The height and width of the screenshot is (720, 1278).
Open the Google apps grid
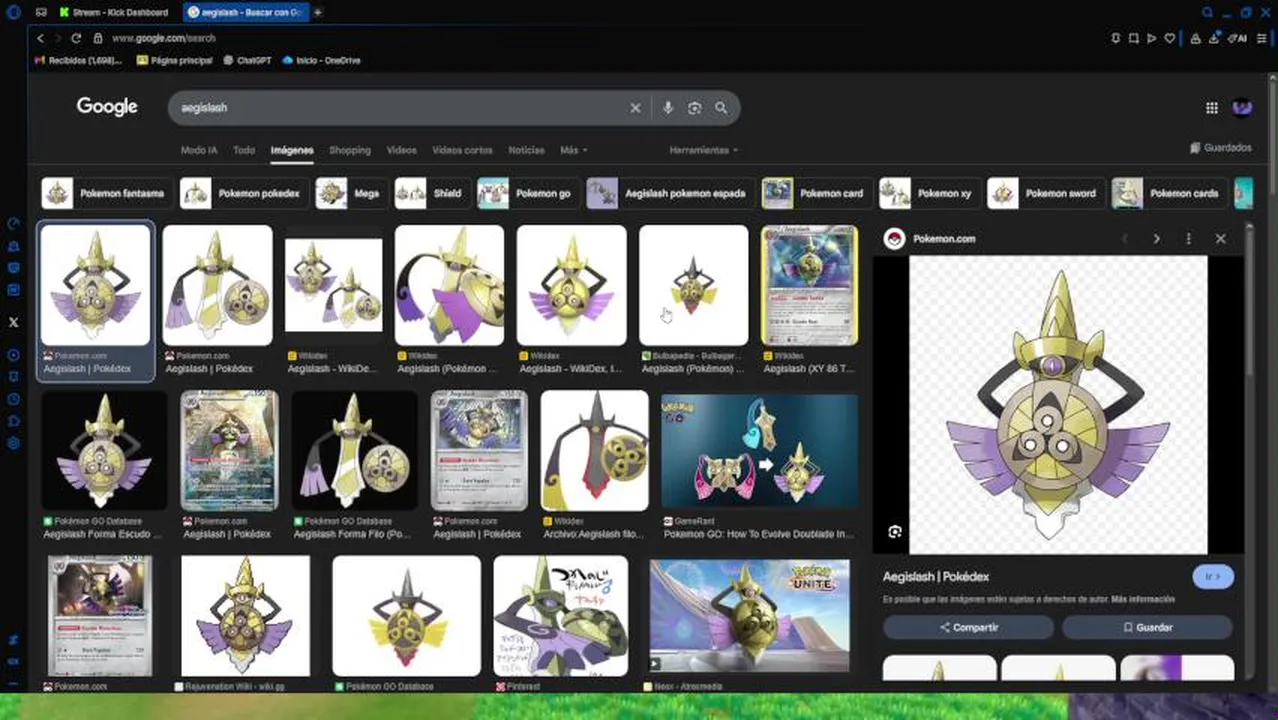[x=1211, y=108]
